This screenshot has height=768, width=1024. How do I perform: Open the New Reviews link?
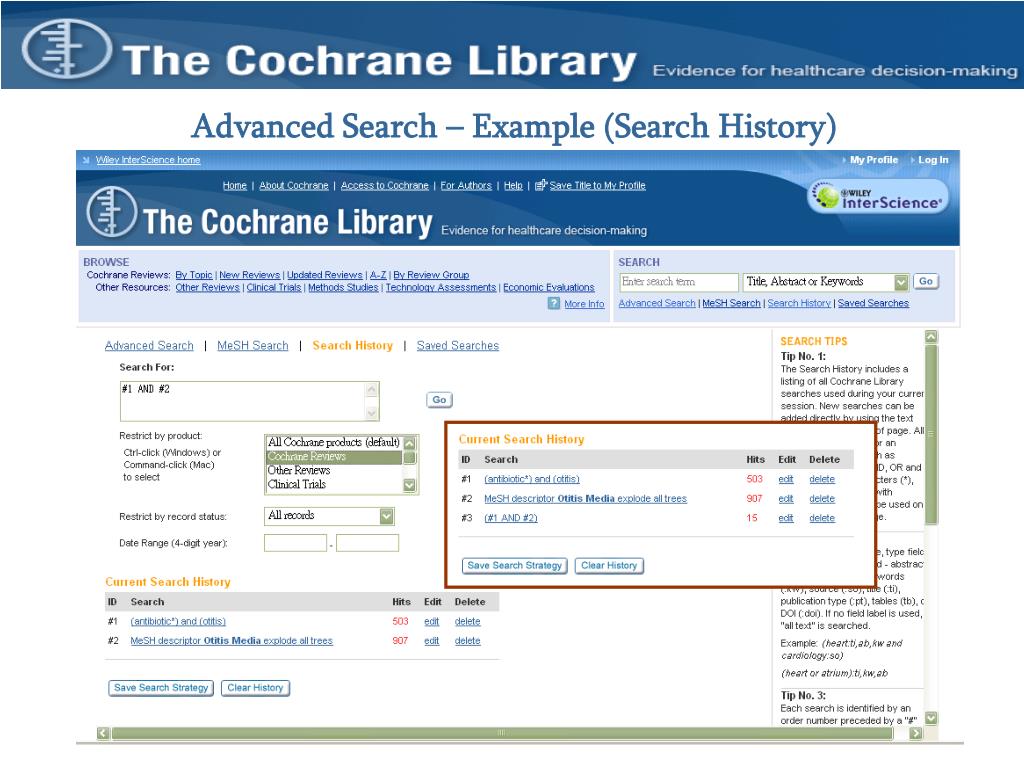click(249, 275)
